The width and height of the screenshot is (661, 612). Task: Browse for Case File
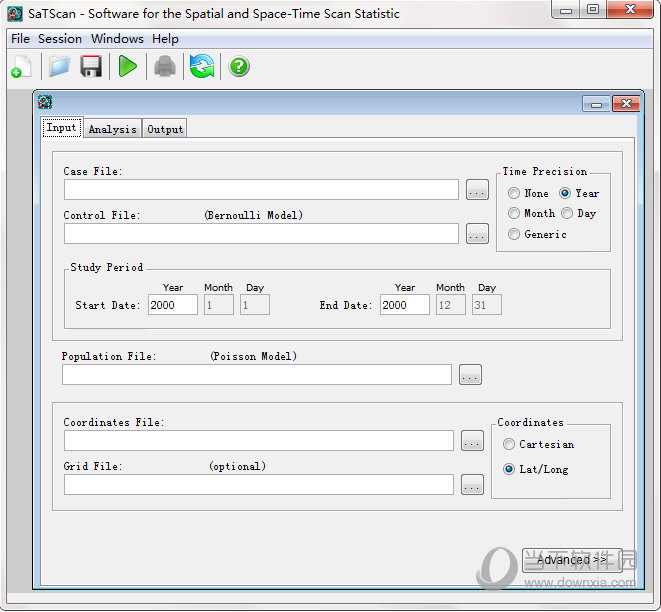pyautogui.click(x=477, y=190)
